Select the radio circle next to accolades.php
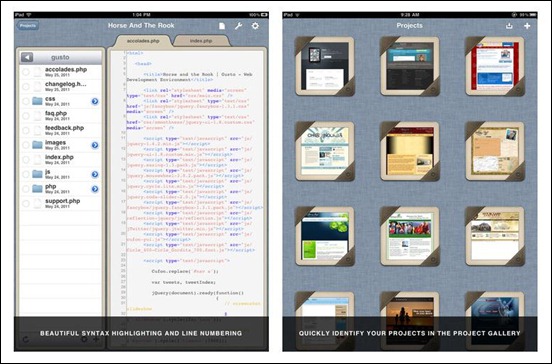 tap(26, 72)
